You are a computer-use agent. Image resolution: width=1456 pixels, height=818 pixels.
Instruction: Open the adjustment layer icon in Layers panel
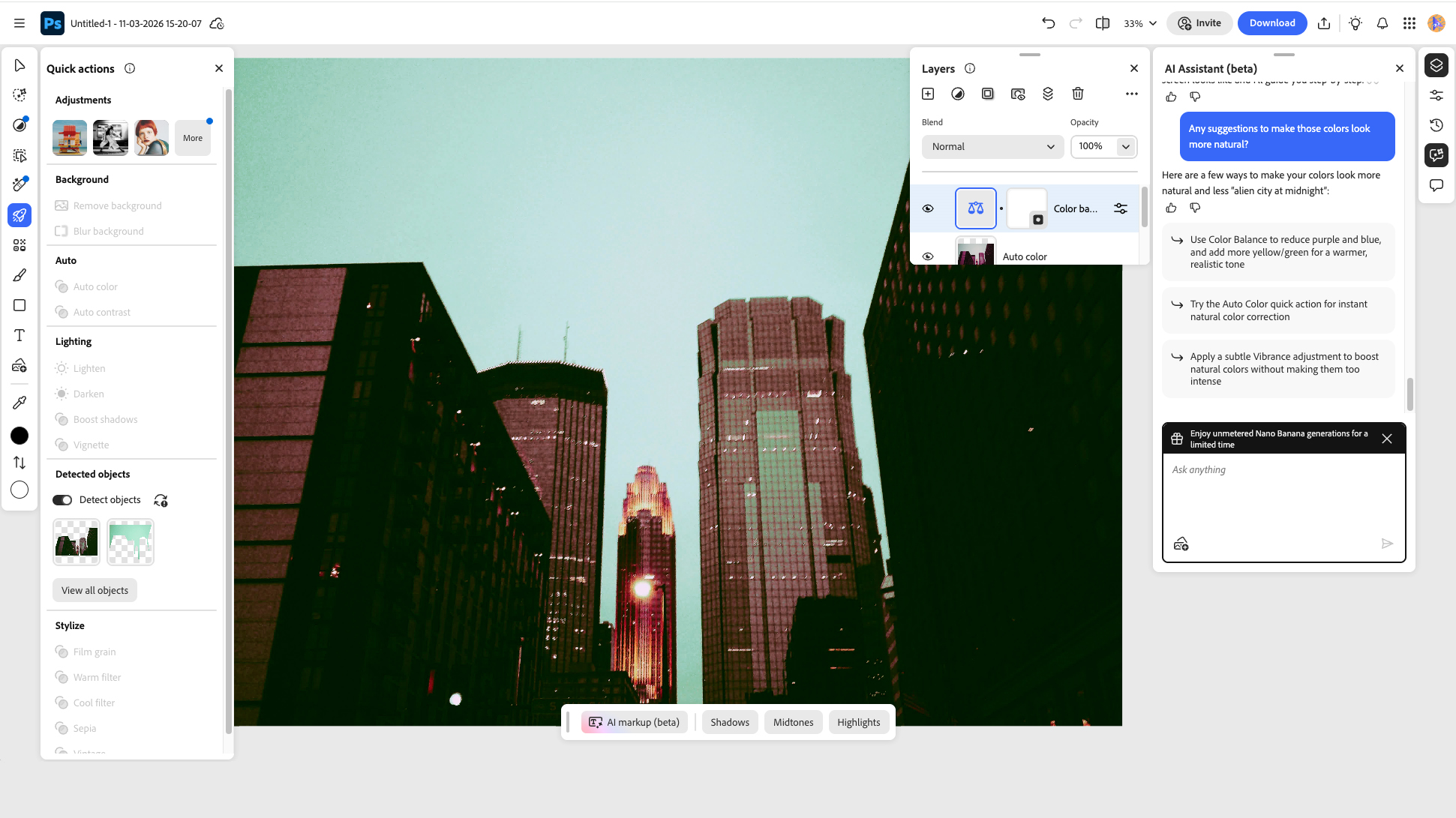958,94
